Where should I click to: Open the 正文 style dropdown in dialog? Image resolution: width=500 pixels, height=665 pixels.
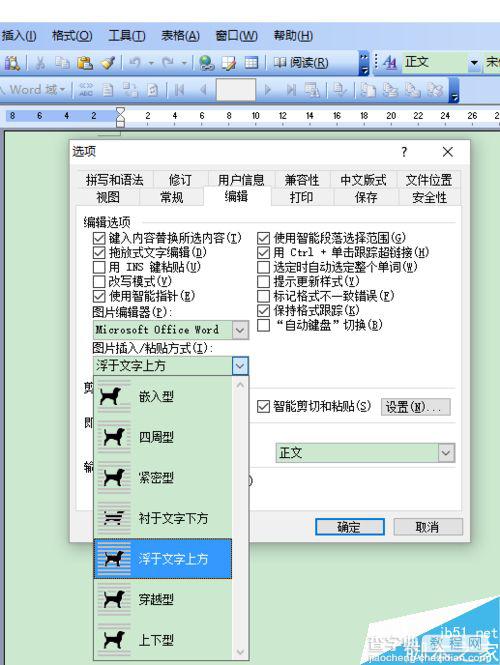[446, 453]
